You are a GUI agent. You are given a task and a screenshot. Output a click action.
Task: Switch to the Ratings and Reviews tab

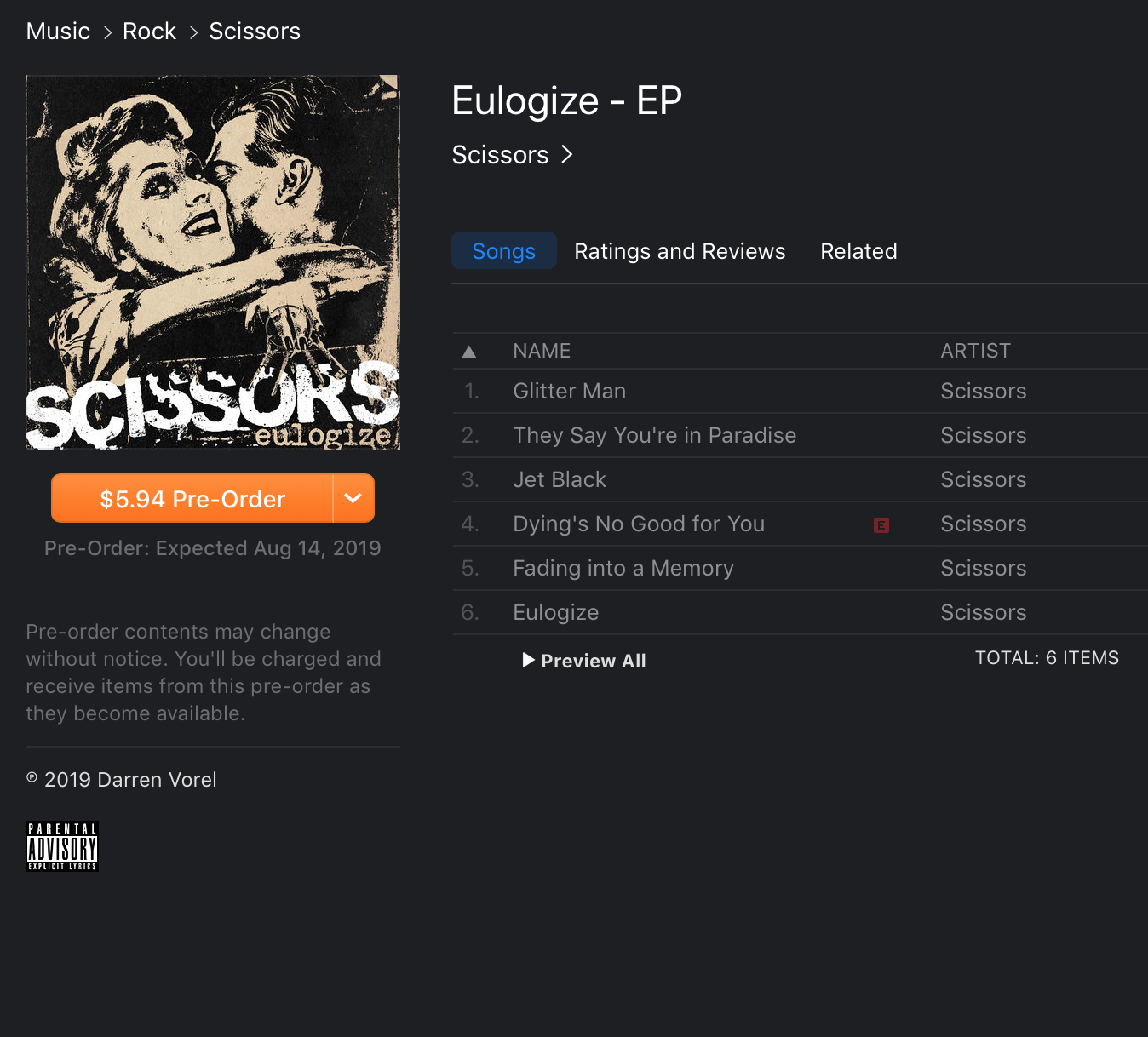tap(680, 251)
